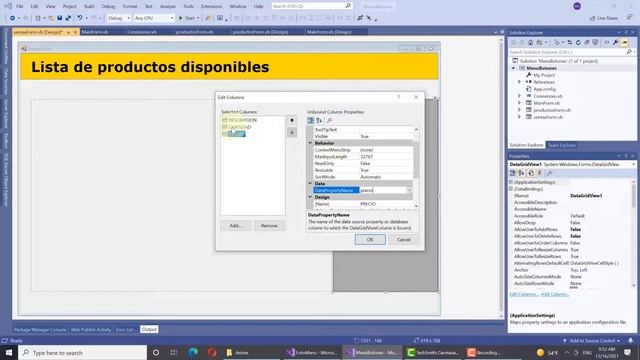Switch to productosForm.vb [Design] tab
640x360 pixels.
pos(260,32)
